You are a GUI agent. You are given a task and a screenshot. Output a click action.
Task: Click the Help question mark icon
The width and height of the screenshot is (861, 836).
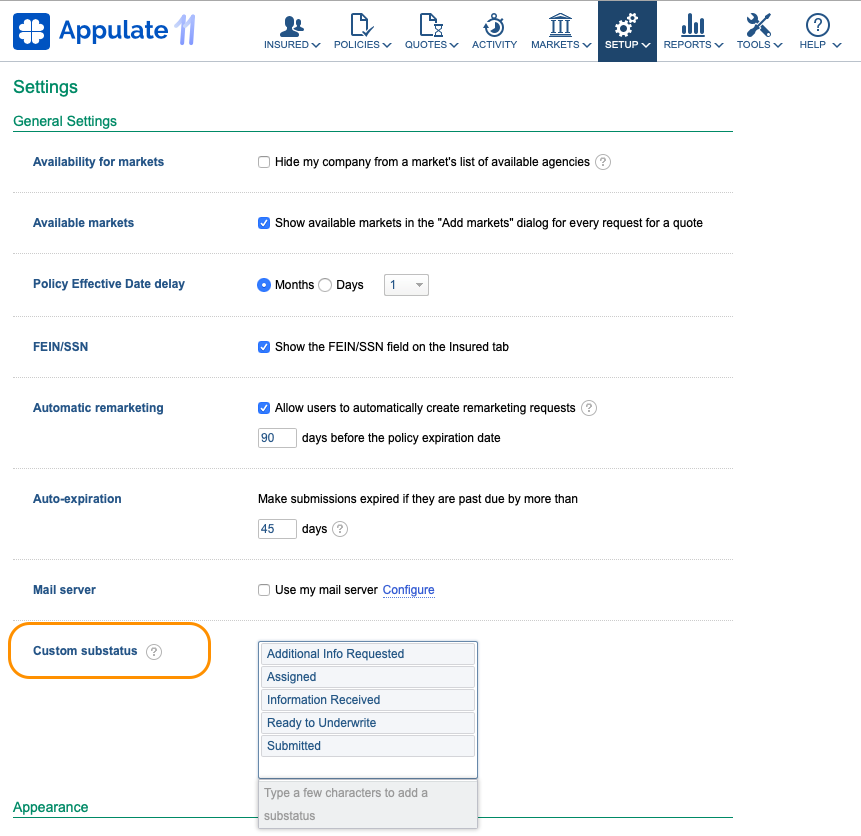818,25
